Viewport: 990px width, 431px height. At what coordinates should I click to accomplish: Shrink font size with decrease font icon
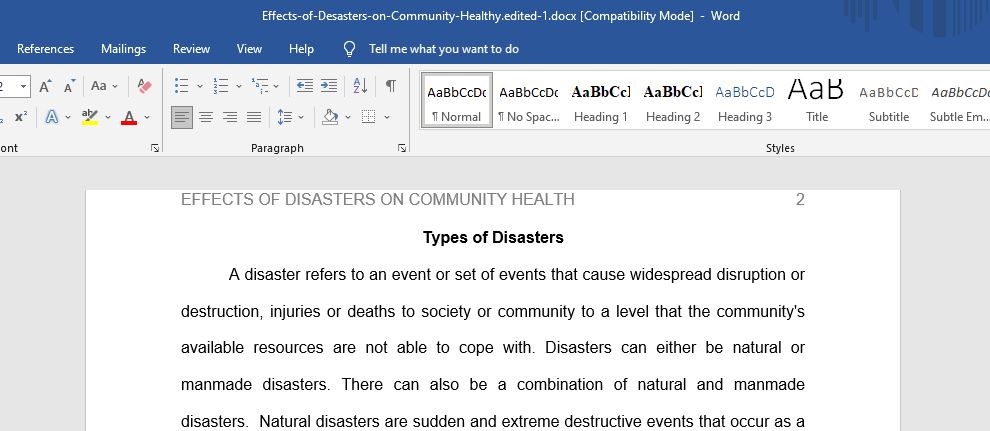69,86
